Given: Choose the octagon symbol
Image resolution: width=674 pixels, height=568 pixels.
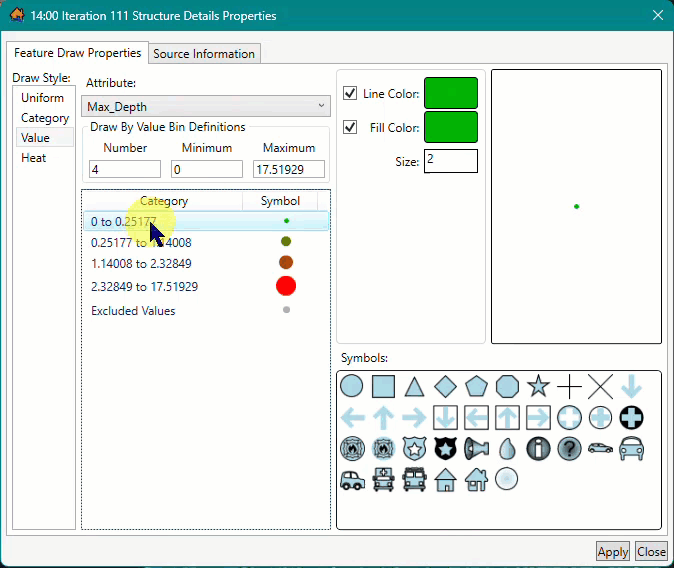Looking at the screenshot, I should (x=507, y=387).
